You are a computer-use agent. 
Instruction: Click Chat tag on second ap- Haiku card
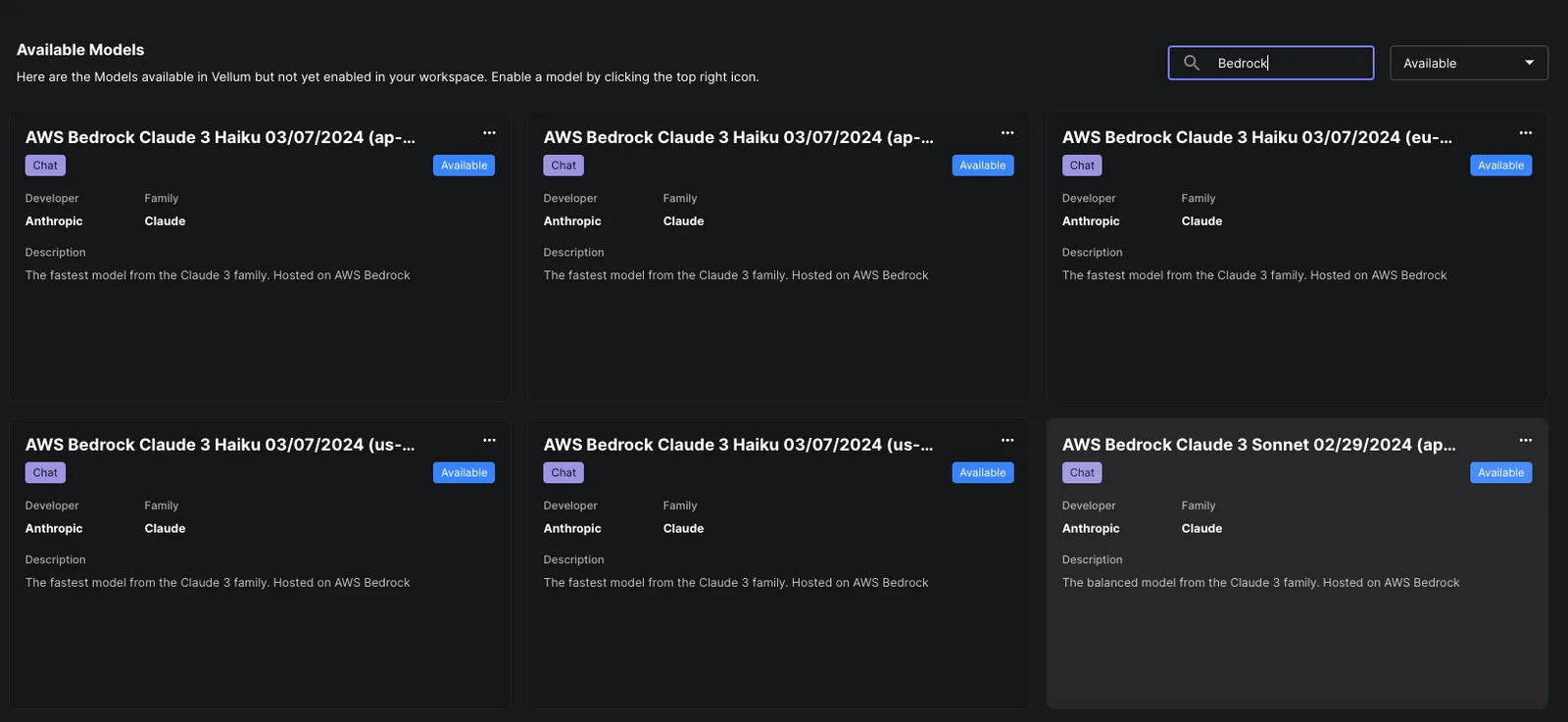[563, 166]
